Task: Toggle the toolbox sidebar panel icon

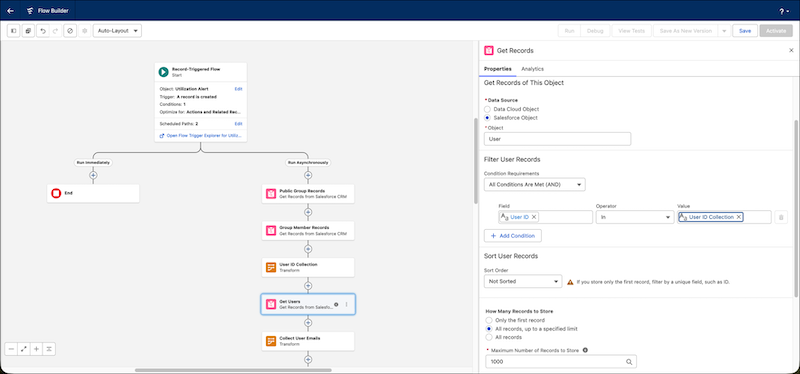Action: pos(14,31)
